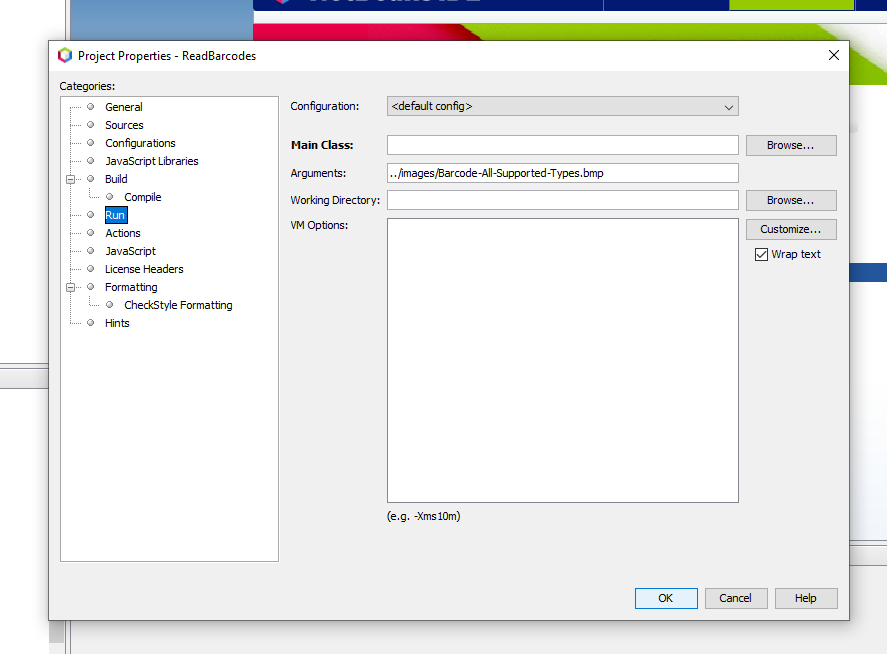The height and width of the screenshot is (654, 887).
Task: Open the Configurations category
Action: 141,143
